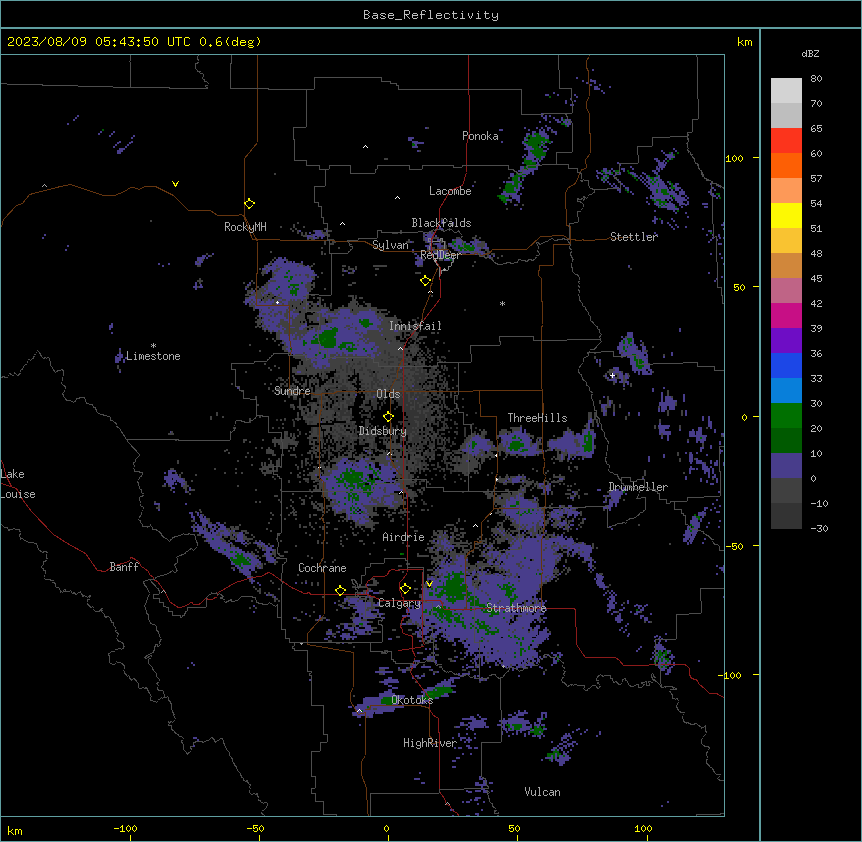Select the Stettler label
The height and width of the screenshot is (842, 862).
click(x=634, y=237)
